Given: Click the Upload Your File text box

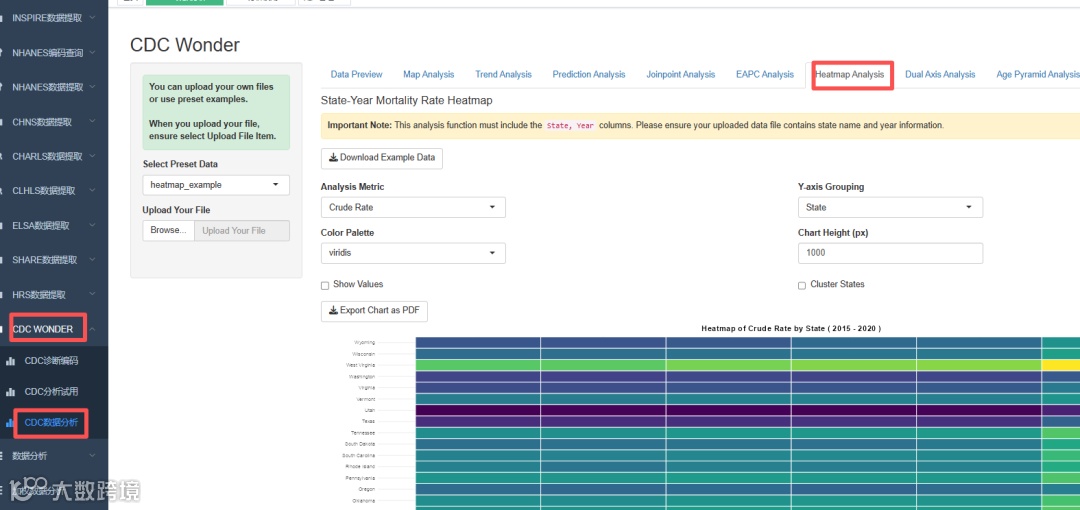Looking at the screenshot, I should pyautogui.click(x=242, y=230).
